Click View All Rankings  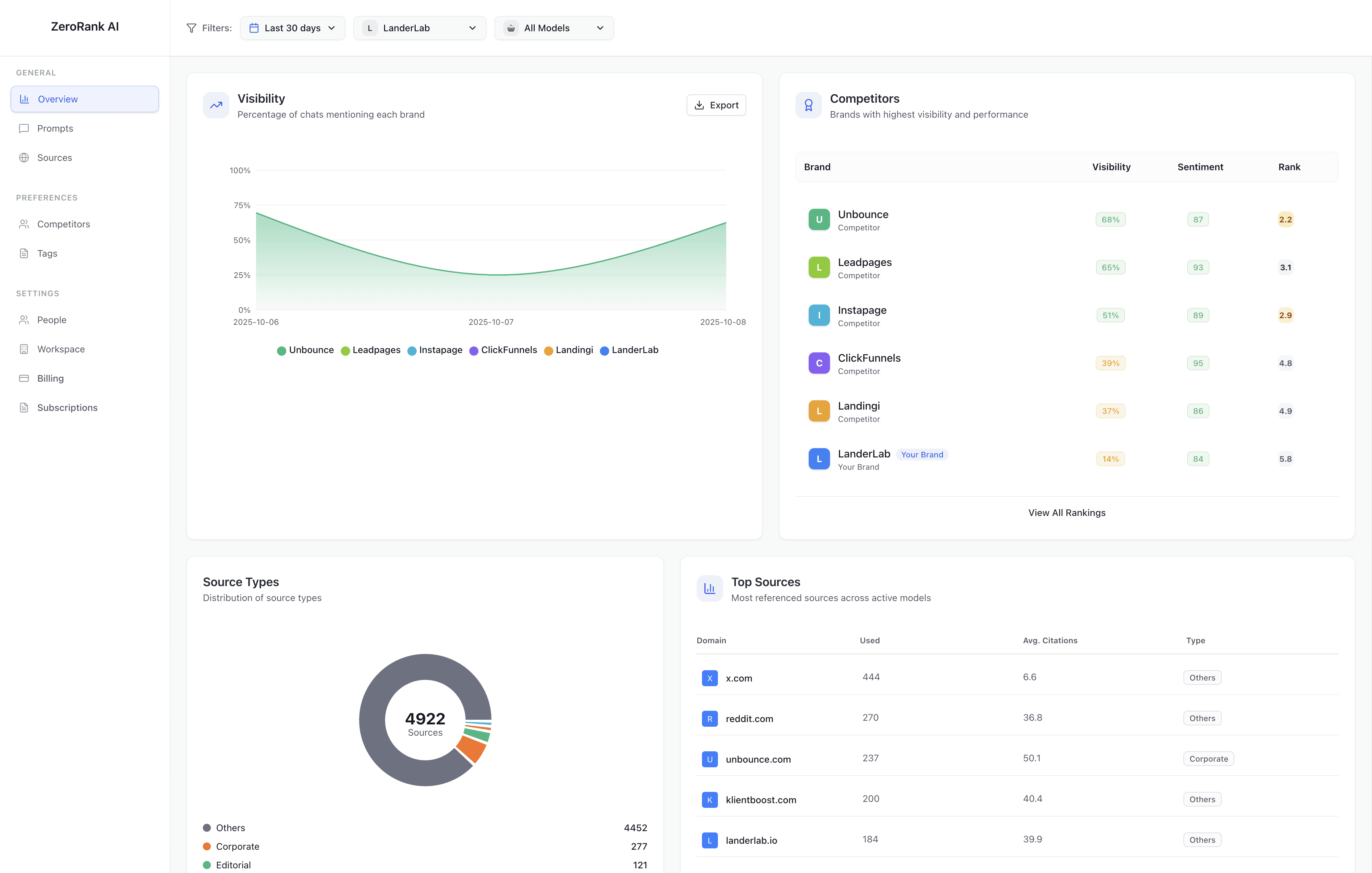click(1067, 512)
